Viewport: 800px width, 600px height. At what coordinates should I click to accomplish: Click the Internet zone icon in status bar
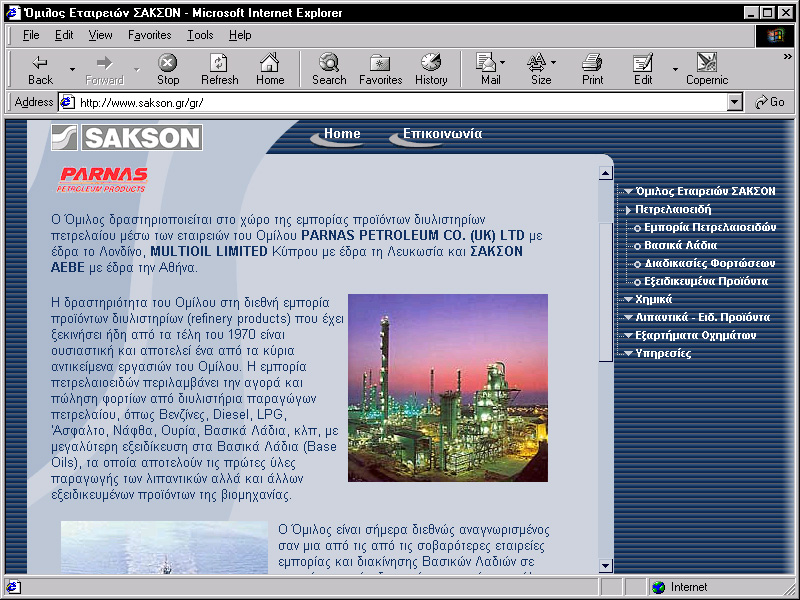[659, 587]
